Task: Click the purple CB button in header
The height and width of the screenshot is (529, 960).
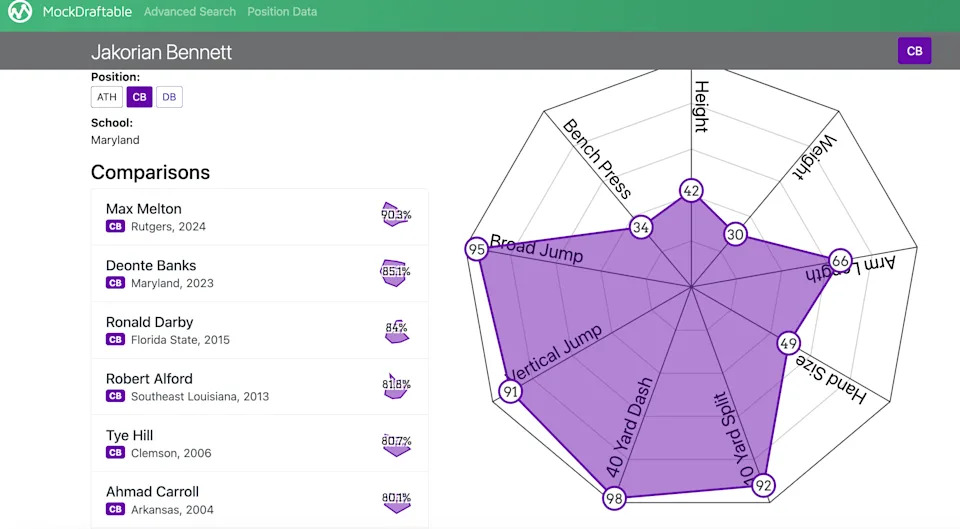Action: [914, 51]
